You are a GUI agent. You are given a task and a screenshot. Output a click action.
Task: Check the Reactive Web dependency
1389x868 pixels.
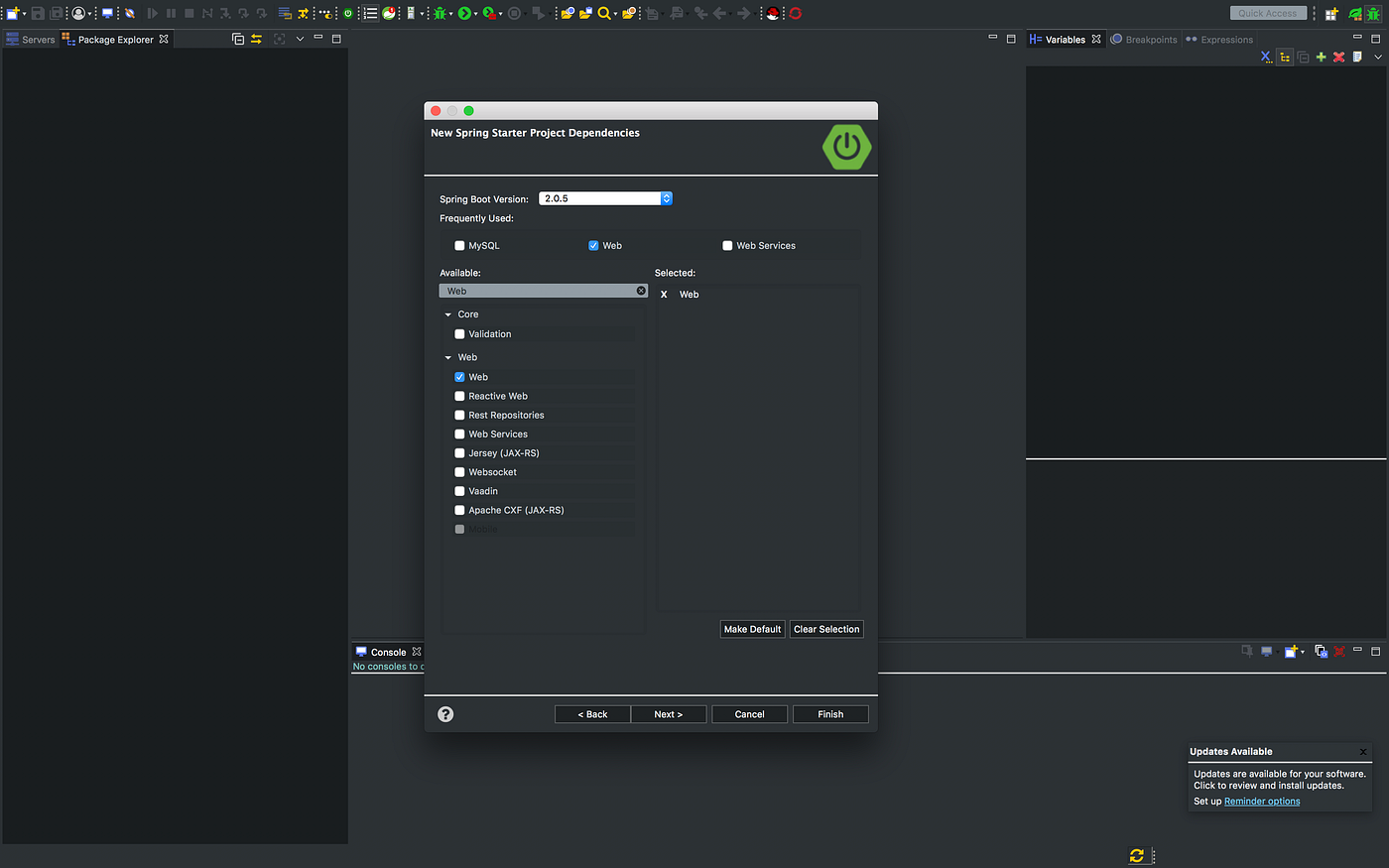pos(459,396)
